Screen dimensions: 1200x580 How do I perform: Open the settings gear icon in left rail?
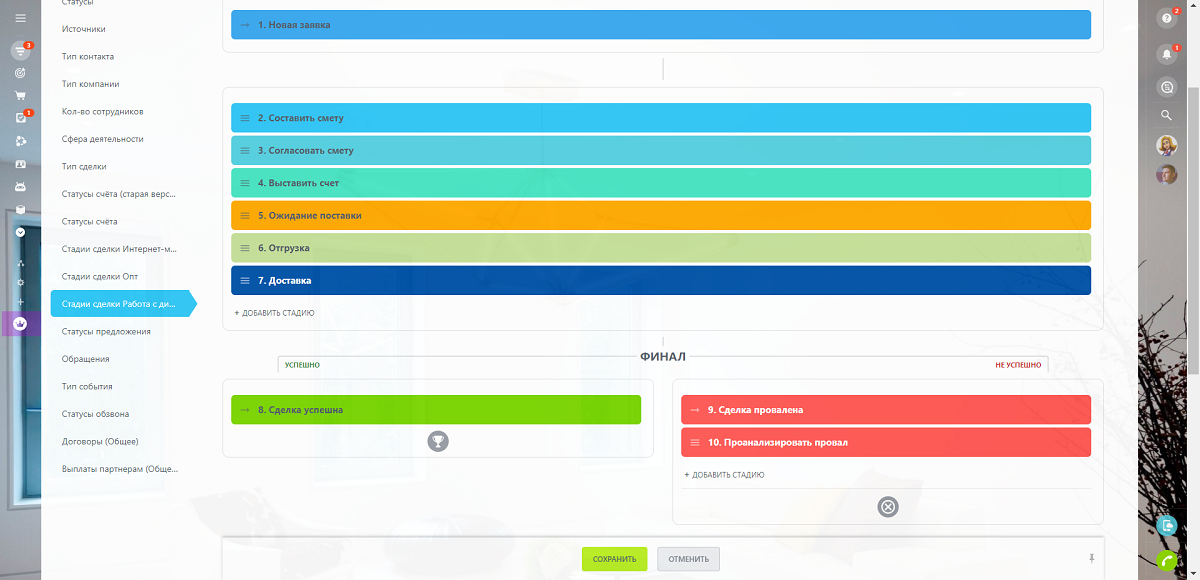tap(20, 282)
